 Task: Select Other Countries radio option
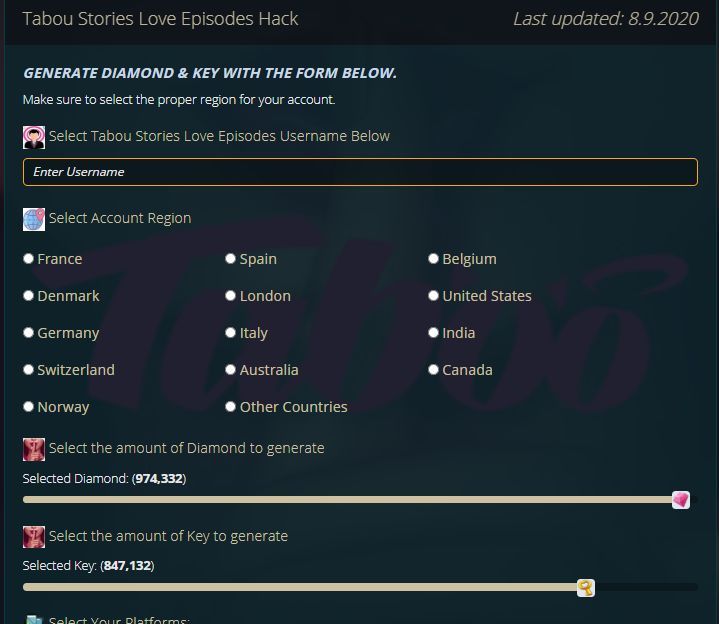pyautogui.click(x=230, y=407)
